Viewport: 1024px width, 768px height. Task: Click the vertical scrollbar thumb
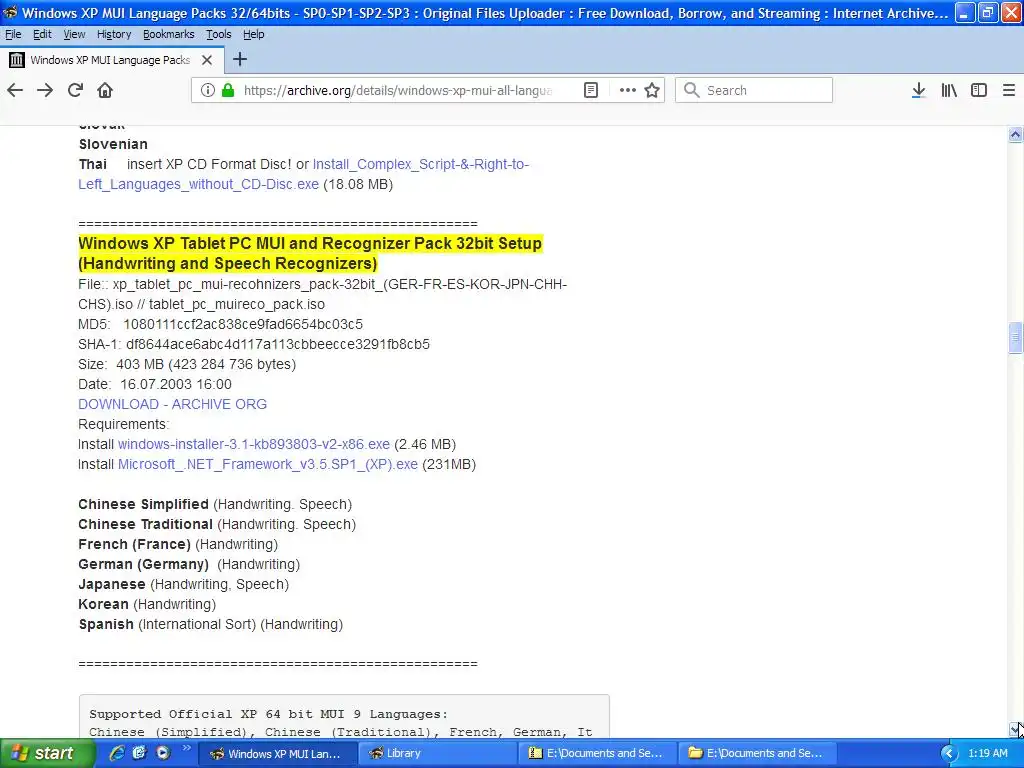(1015, 338)
